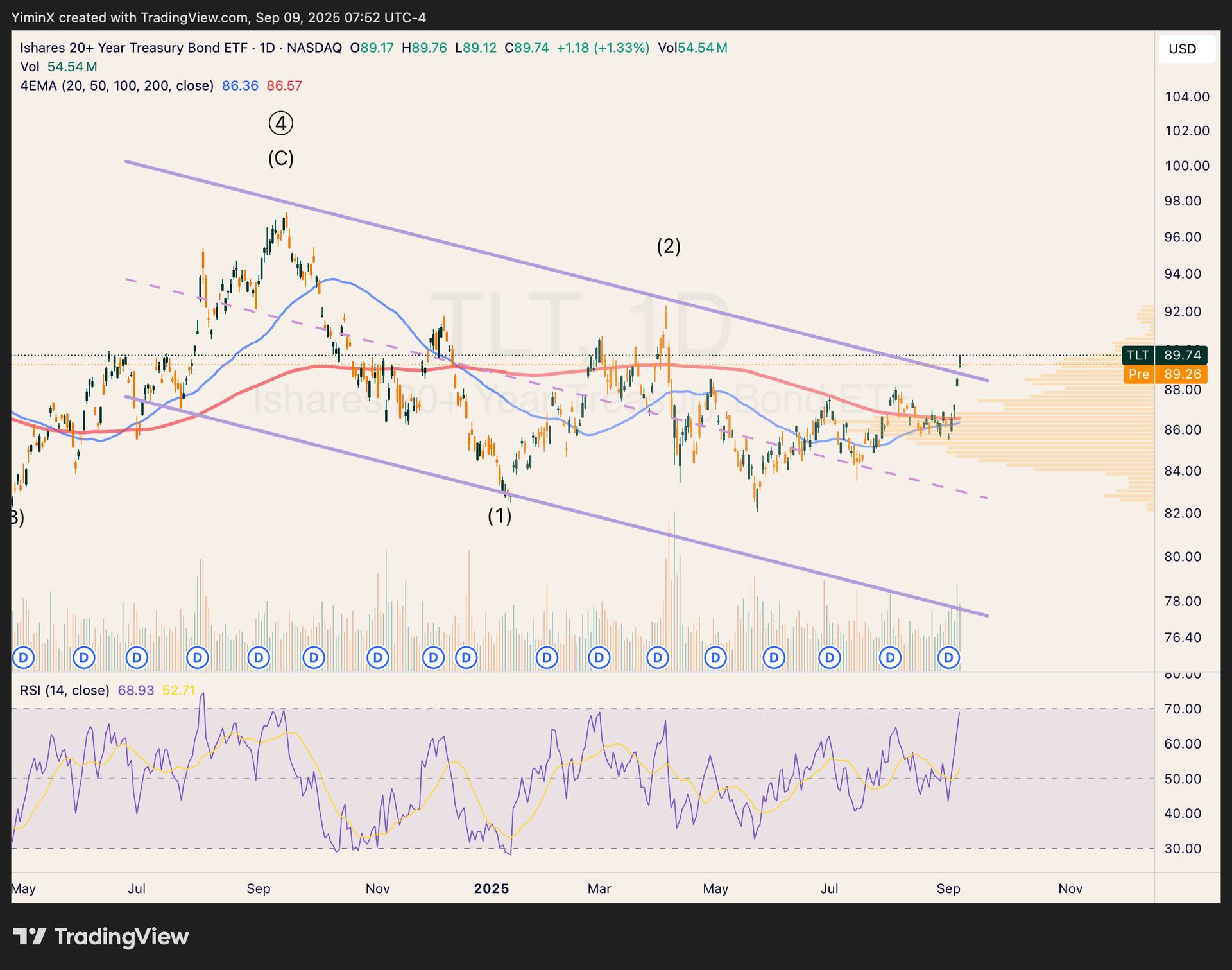Click the RSI (14, close) legend
1232x970 pixels.
click(x=64, y=690)
